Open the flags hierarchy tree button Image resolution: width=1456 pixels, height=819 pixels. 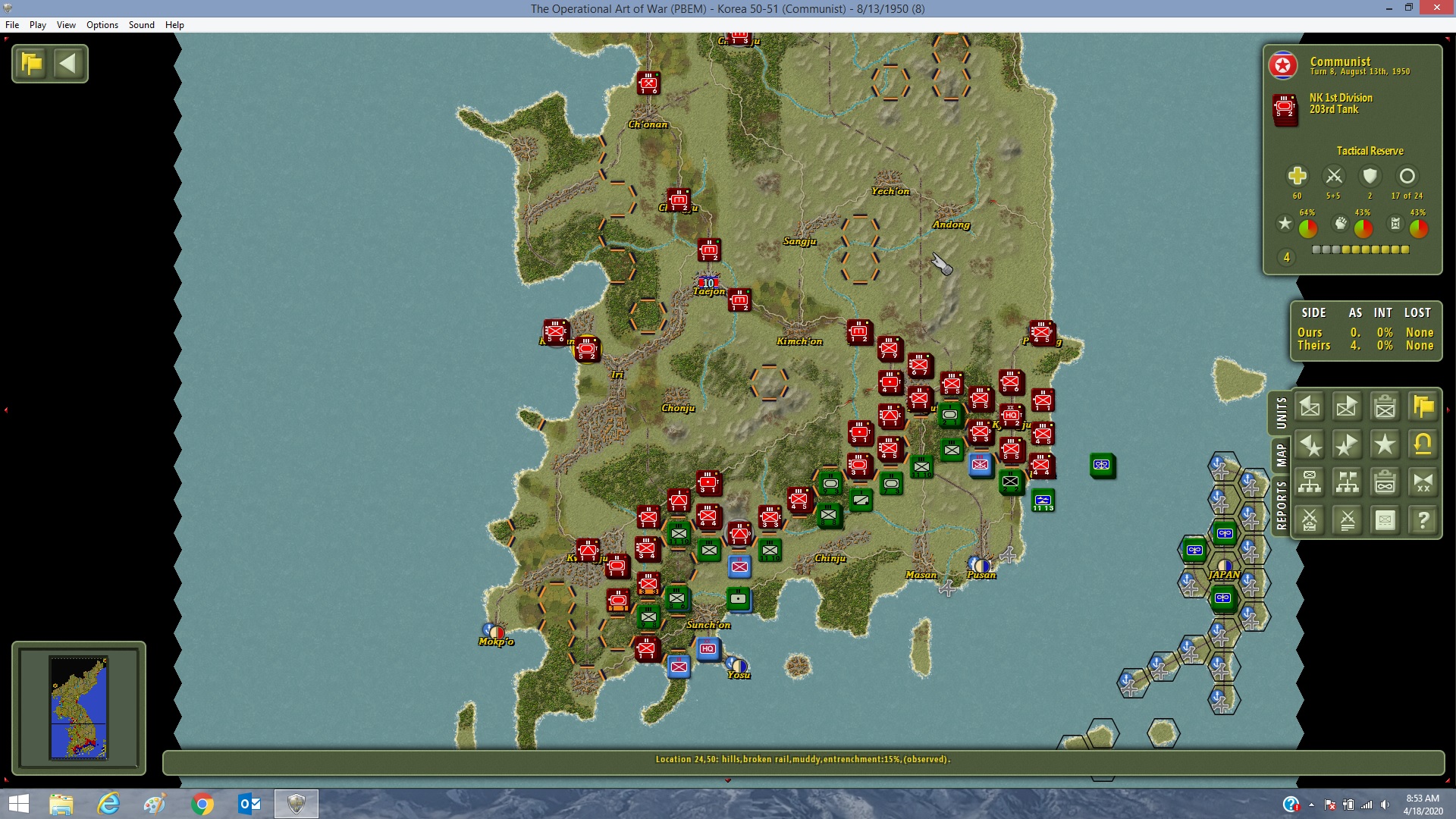click(1348, 482)
